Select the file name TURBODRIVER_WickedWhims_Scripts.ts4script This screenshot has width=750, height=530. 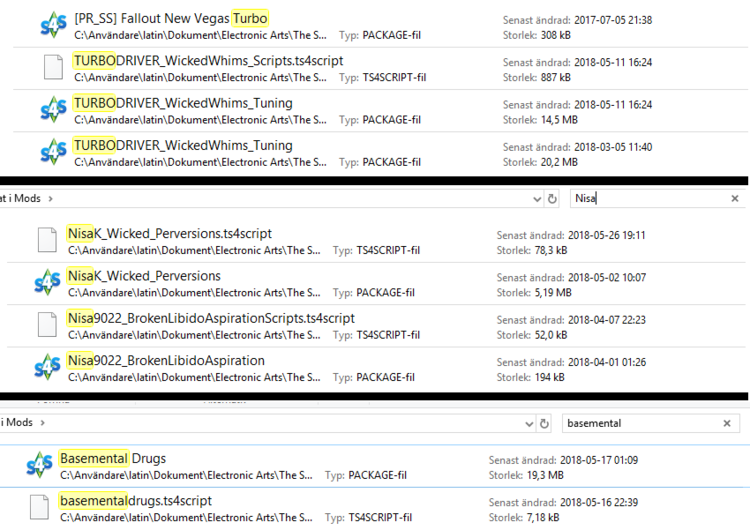208,61
